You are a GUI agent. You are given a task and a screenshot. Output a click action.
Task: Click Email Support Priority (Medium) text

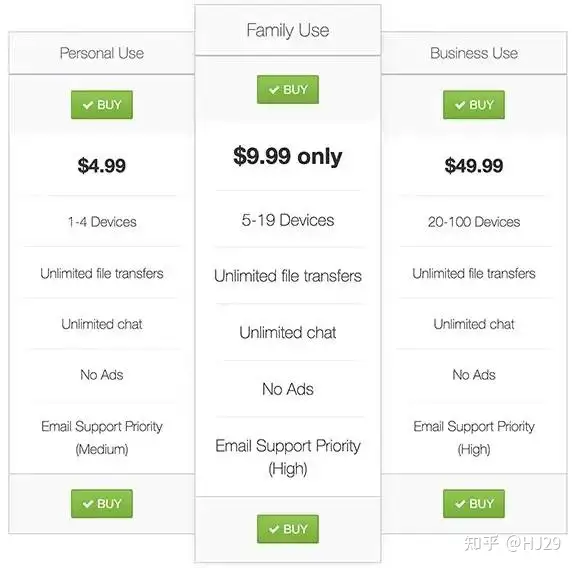click(x=102, y=438)
